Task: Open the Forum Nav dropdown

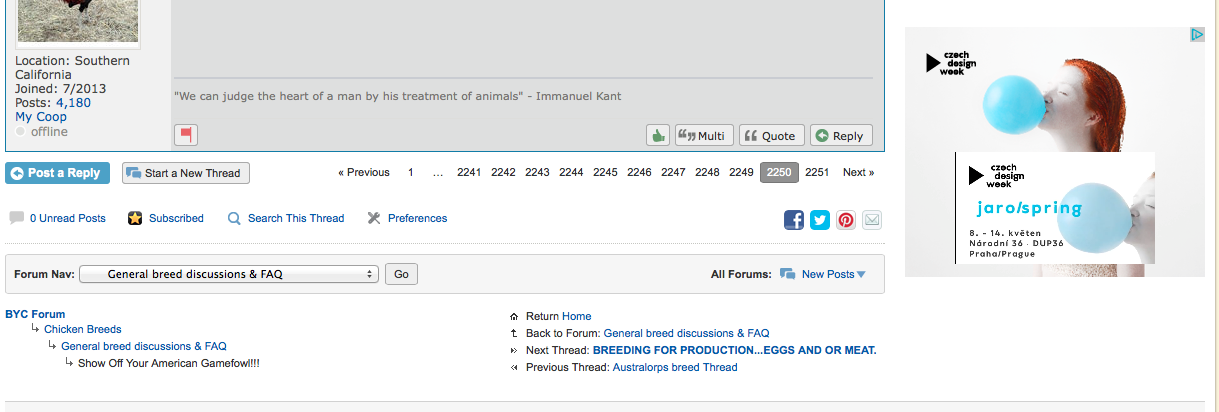Action: (228, 274)
